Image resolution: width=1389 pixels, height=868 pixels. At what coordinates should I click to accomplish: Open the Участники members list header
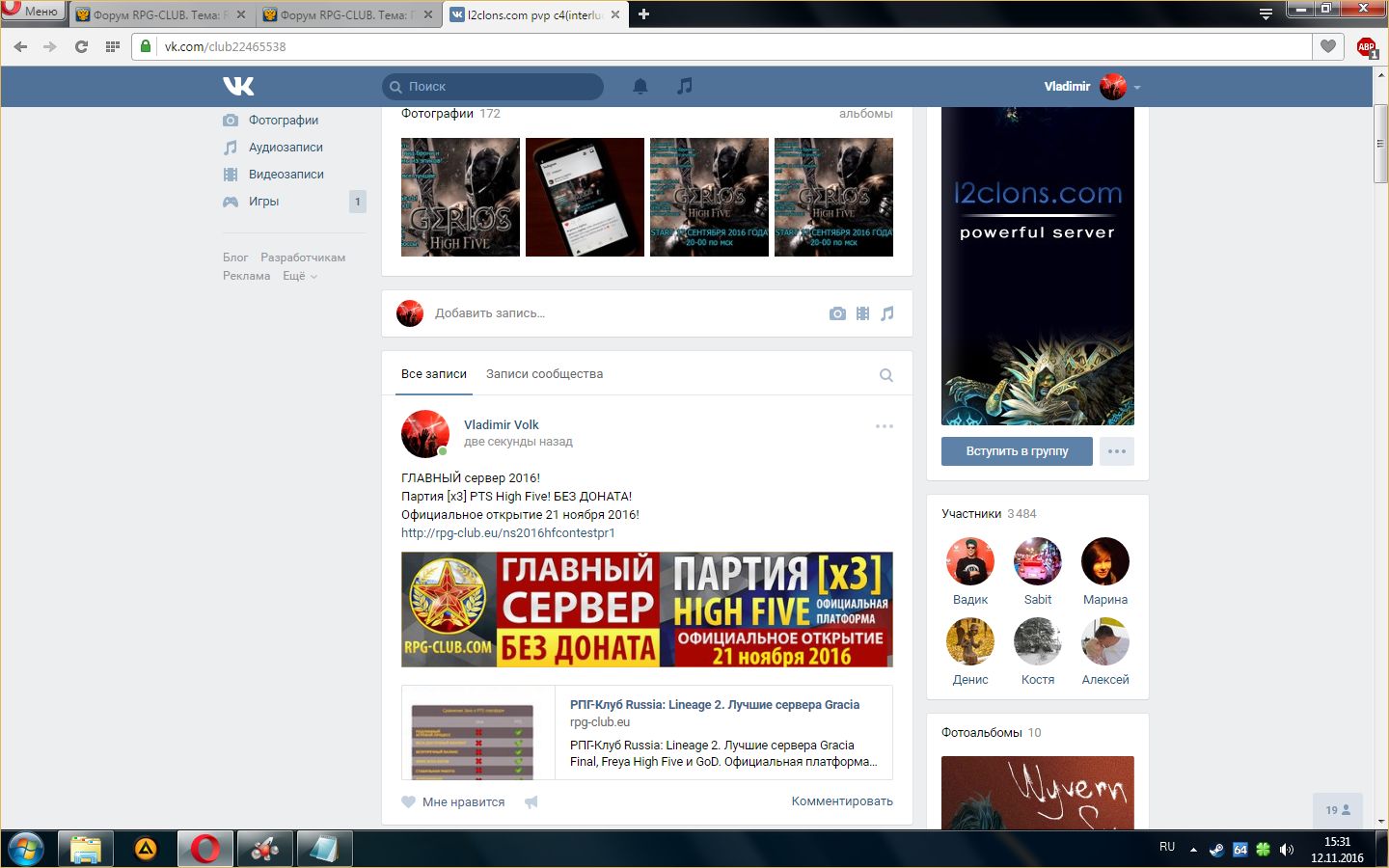(989, 514)
